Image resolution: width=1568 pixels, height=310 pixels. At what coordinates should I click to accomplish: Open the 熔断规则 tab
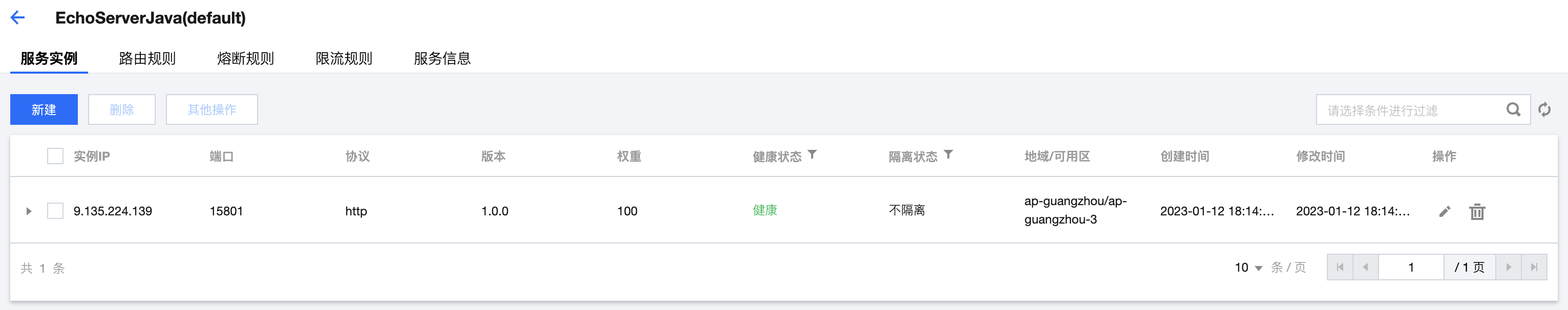pos(245,58)
